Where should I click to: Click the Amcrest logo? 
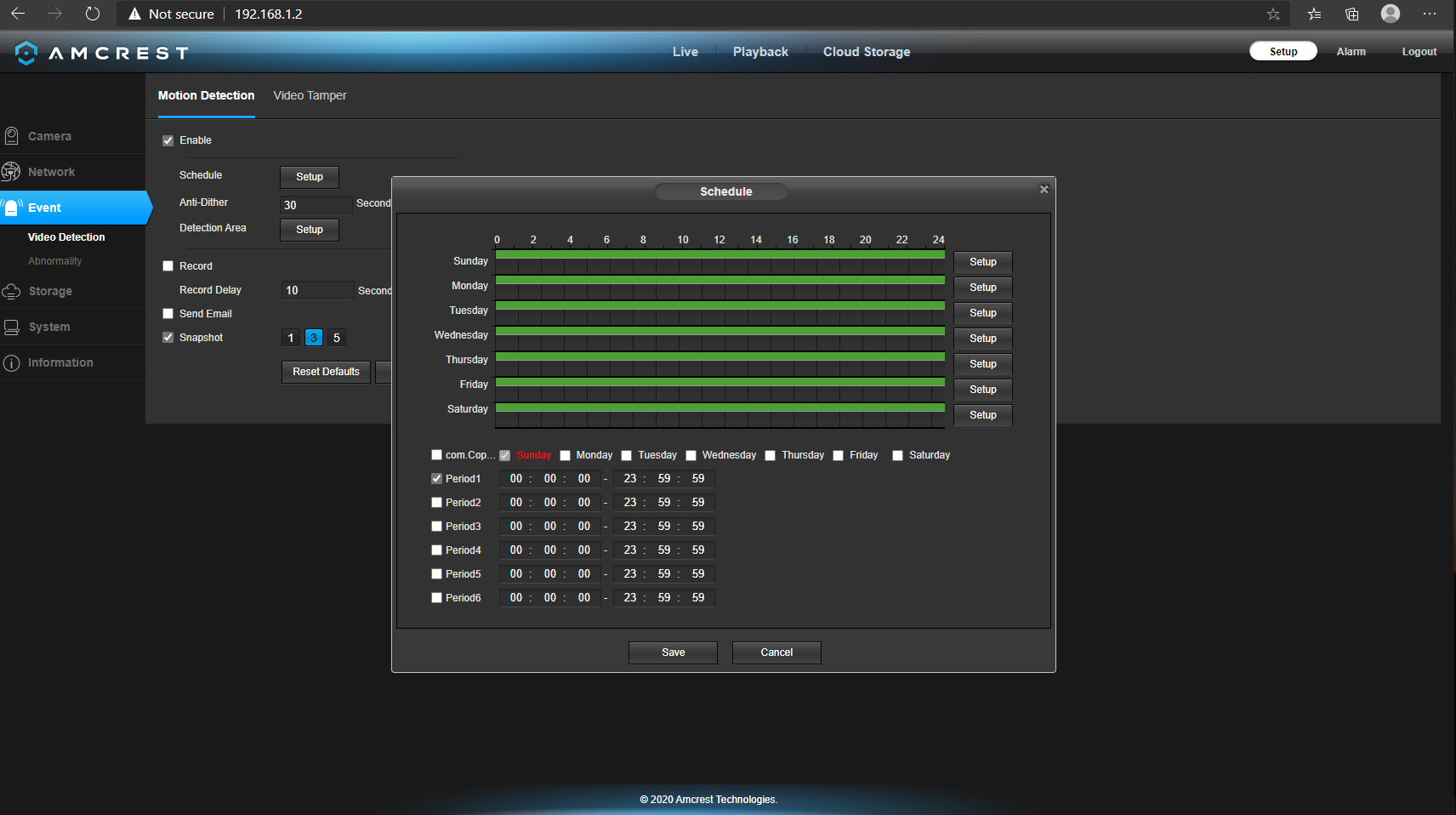point(102,53)
